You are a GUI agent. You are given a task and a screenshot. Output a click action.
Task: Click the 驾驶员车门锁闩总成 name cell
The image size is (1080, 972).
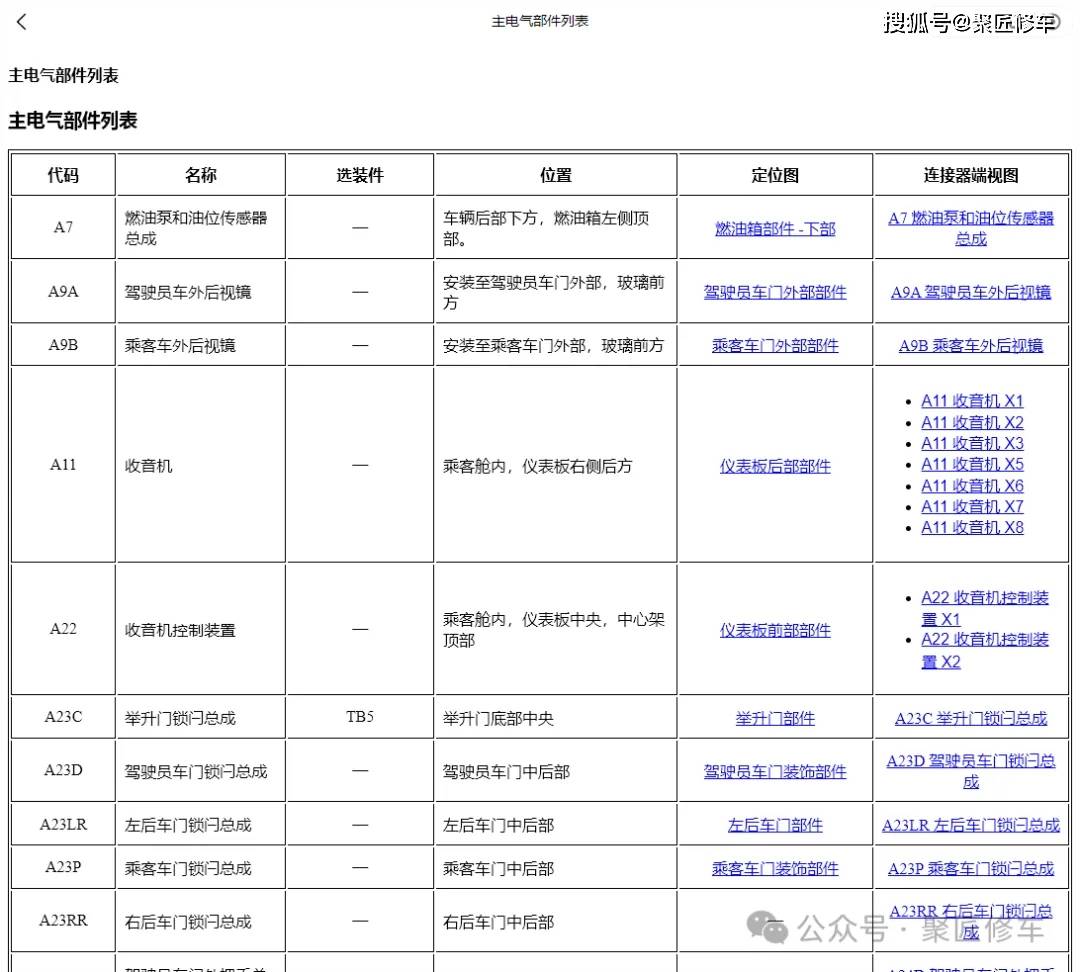(200, 772)
